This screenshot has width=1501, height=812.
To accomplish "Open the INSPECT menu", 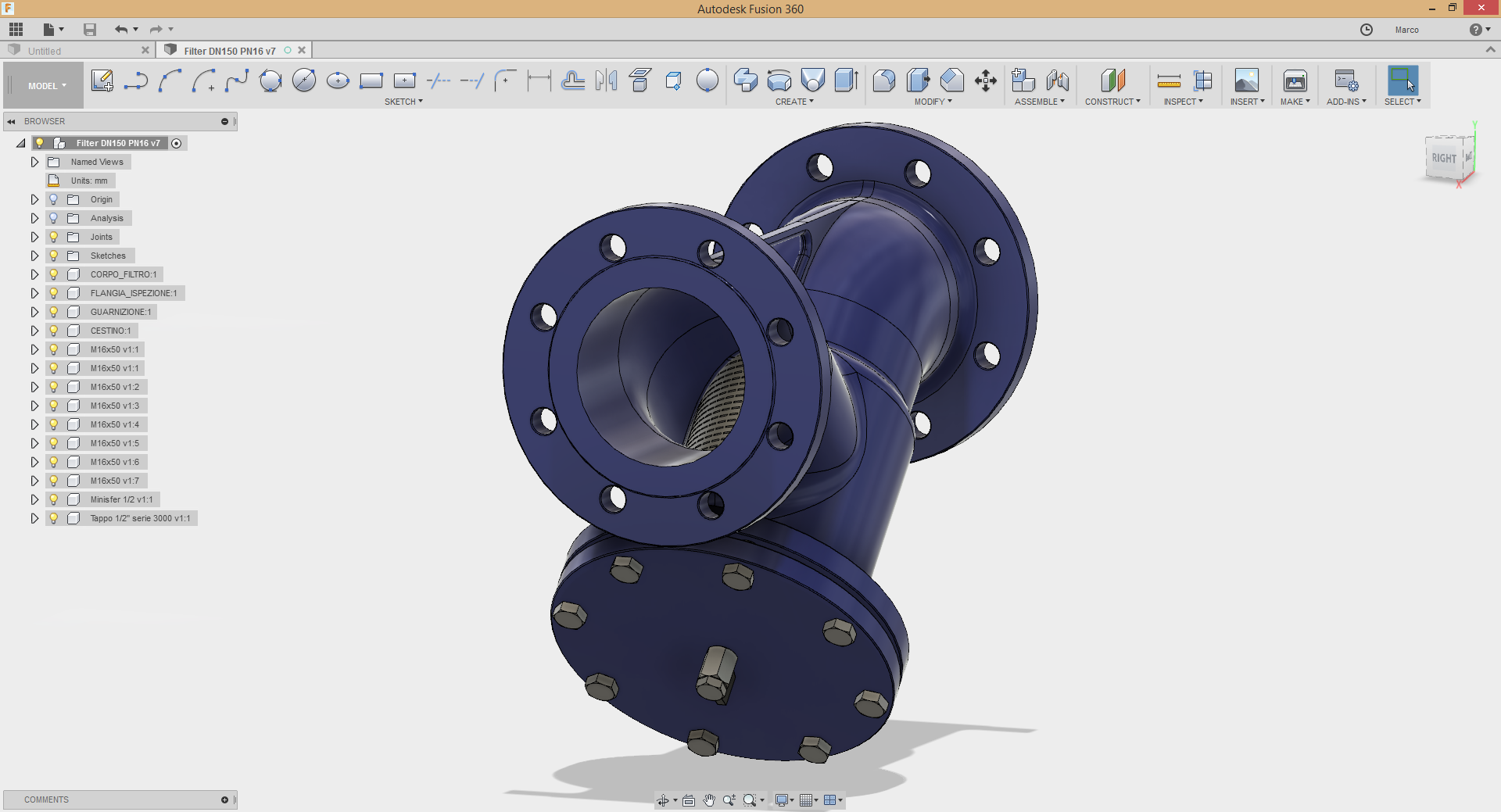I will point(1184,102).
